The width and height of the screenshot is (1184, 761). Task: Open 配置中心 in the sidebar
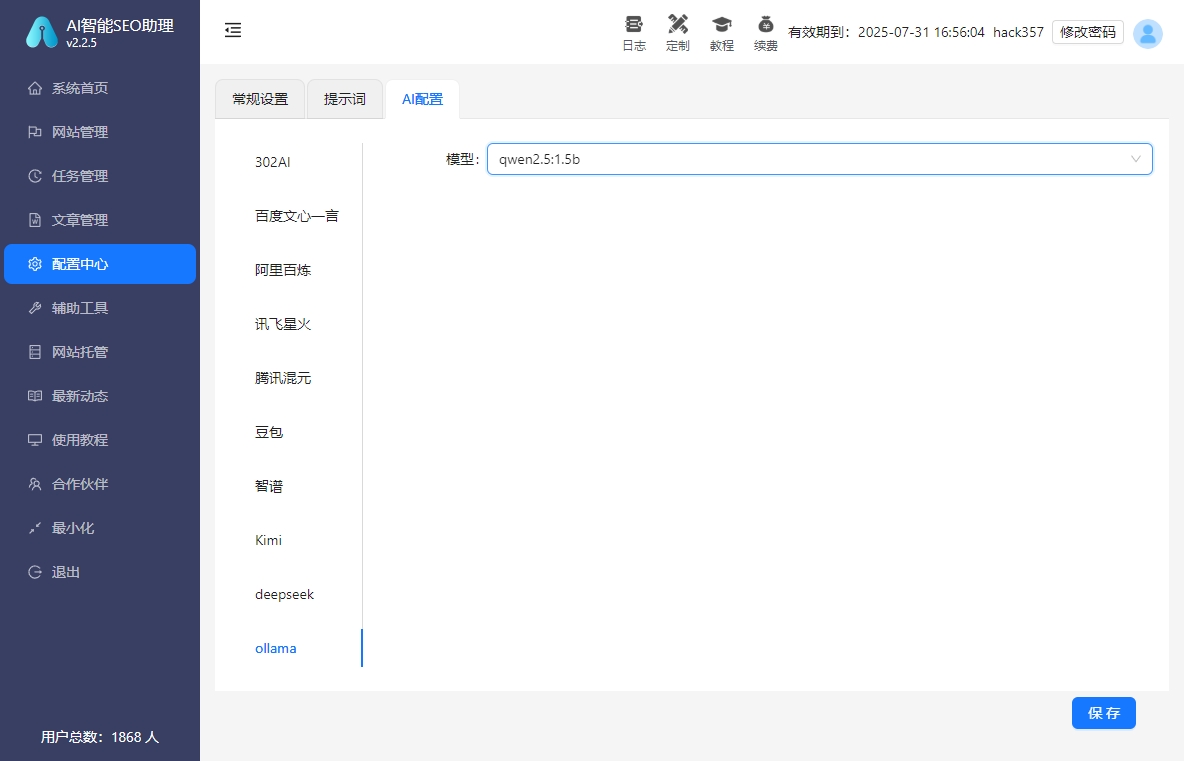click(100, 264)
